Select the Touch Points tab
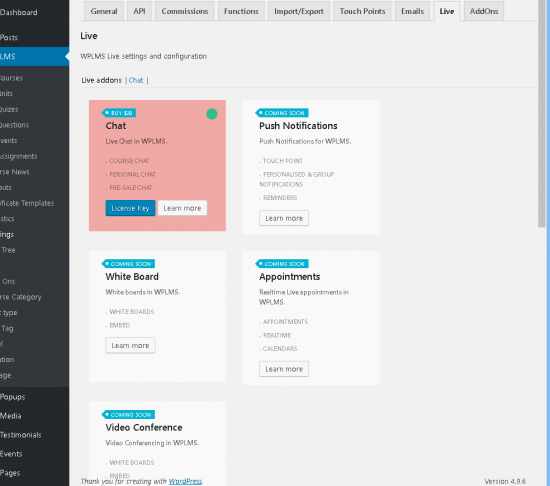The height and width of the screenshot is (486, 550). (x=362, y=11)
